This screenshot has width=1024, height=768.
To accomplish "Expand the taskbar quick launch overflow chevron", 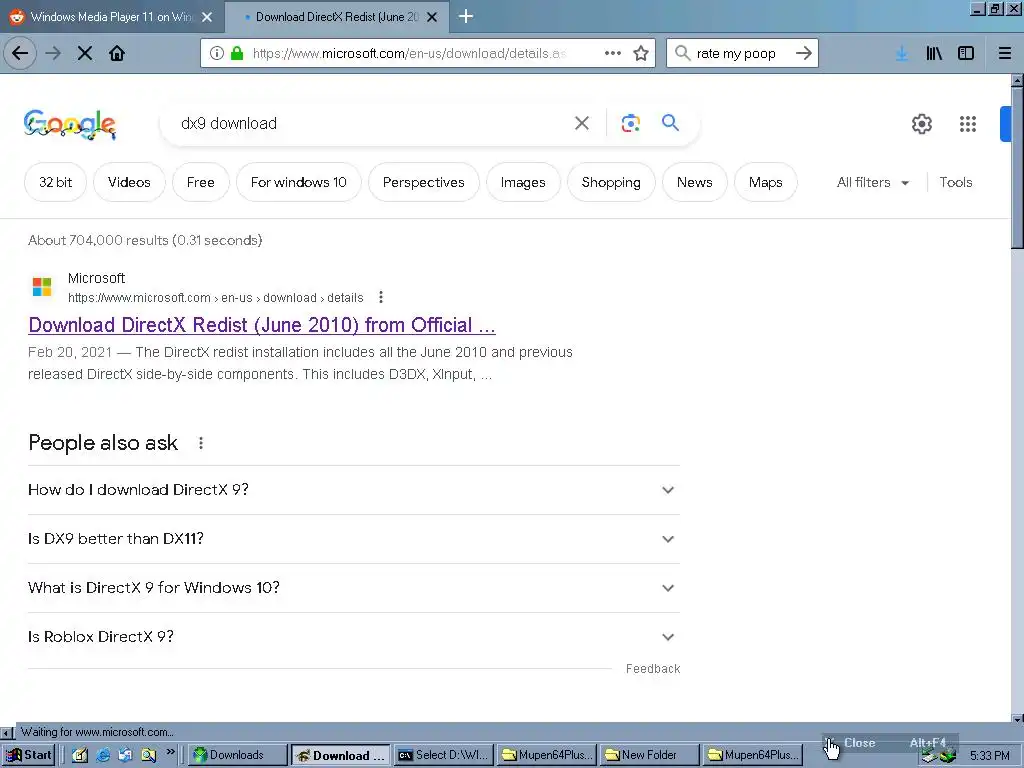I will coord(170,752).
